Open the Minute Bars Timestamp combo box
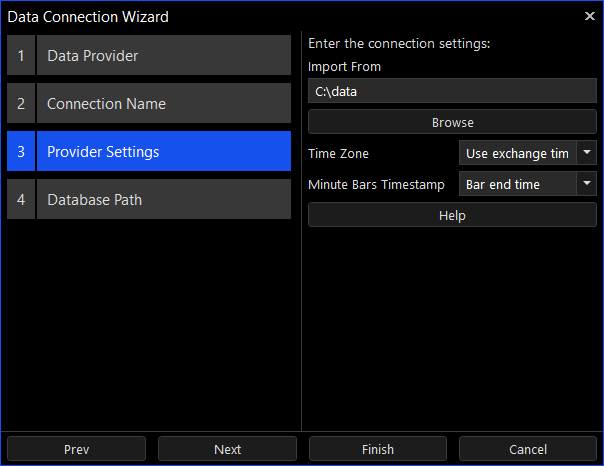 (517, 185)
